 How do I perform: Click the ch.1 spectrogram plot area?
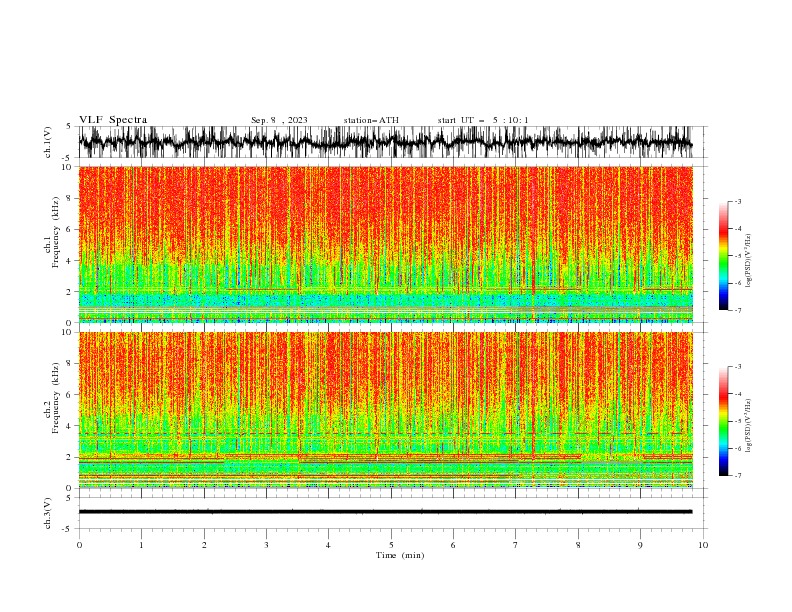(385, 244)
